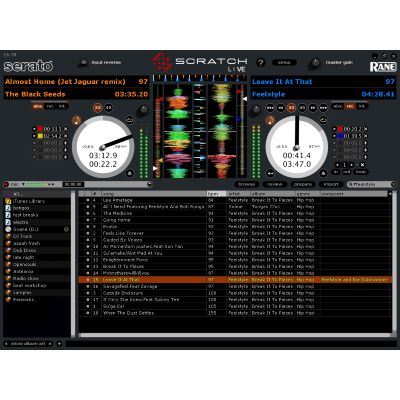Viewport: 400px width, 400px height.
Task: Trigger right deck blue cue play dot
Action: (334, 136)
